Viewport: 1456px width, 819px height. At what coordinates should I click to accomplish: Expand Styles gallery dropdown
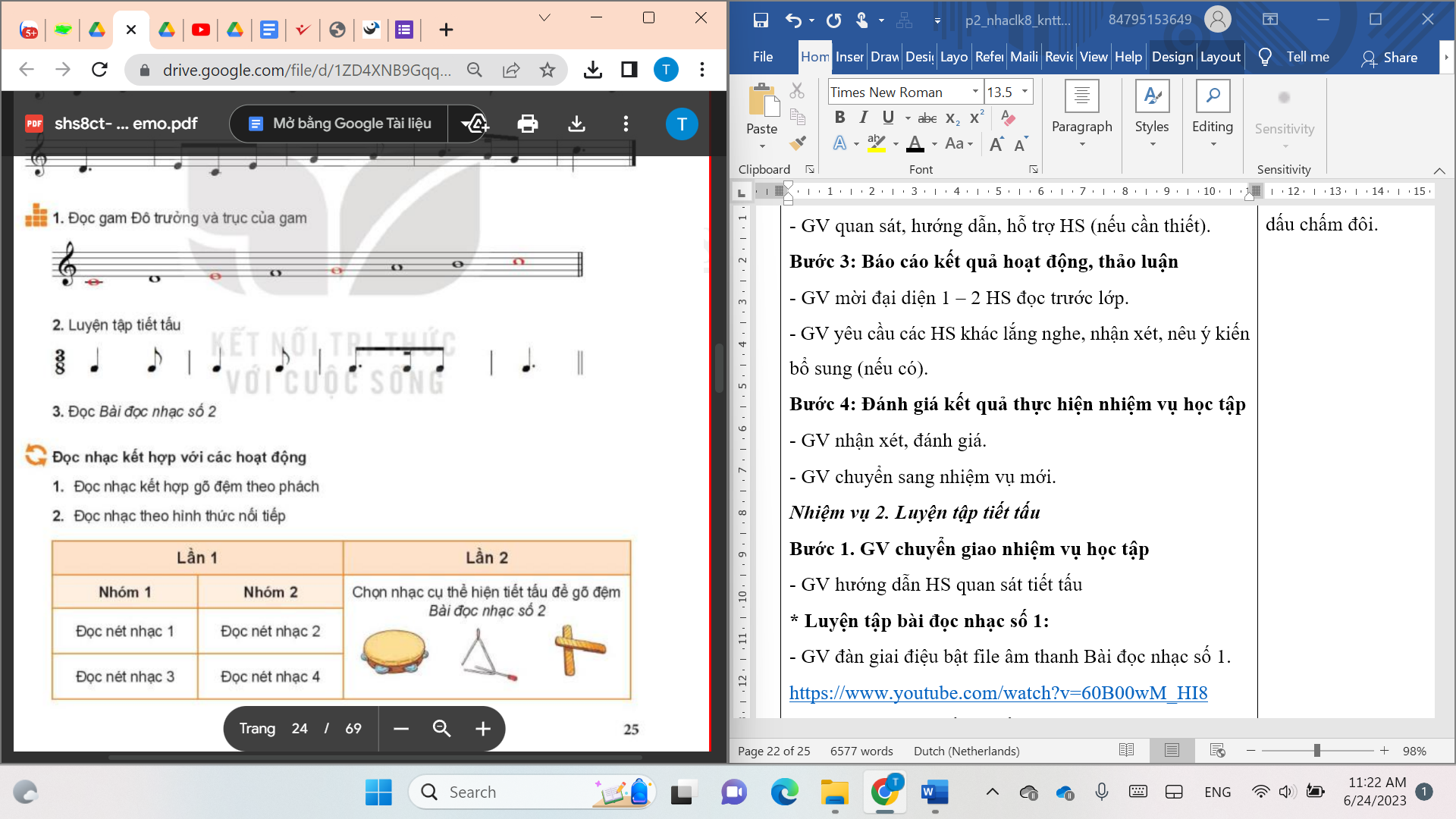click(x=1152, y=144)
